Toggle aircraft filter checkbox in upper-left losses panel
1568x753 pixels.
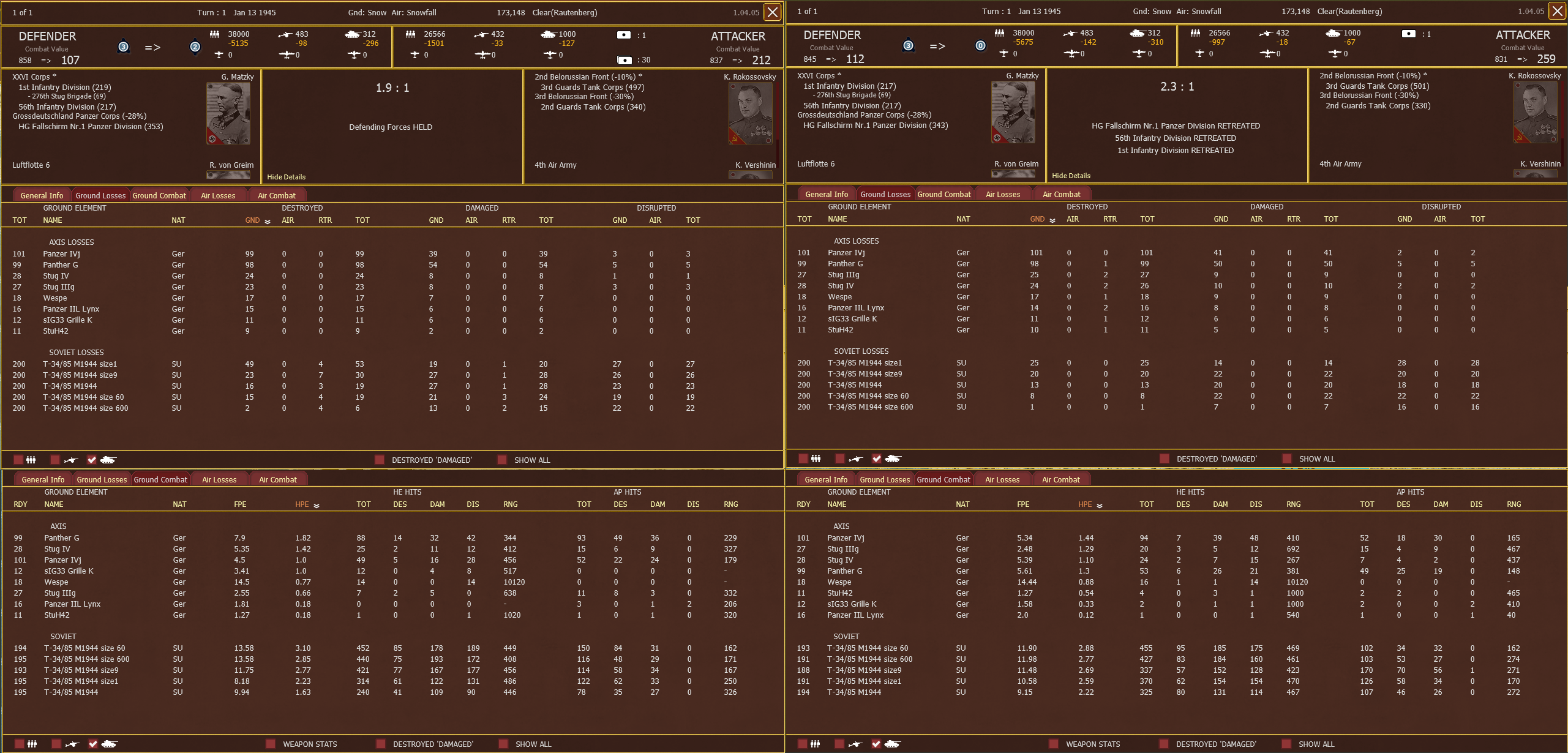55,460
